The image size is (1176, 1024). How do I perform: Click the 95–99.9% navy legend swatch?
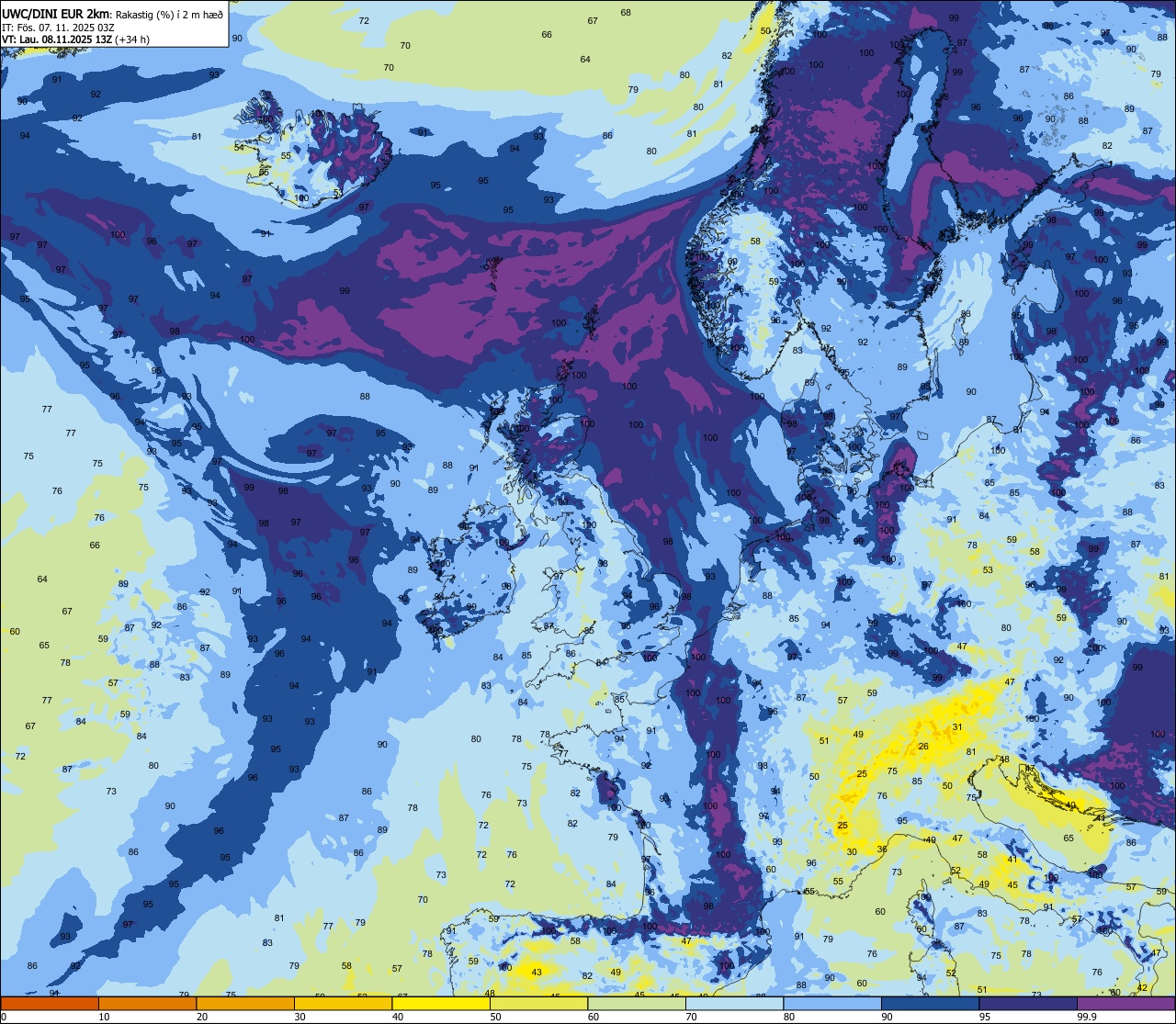click(x=1028, y=1004)
